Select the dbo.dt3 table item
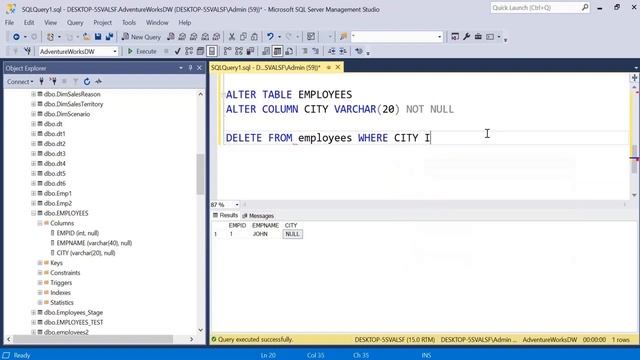The height and width of the screenshot is (360, 640). 55,153
